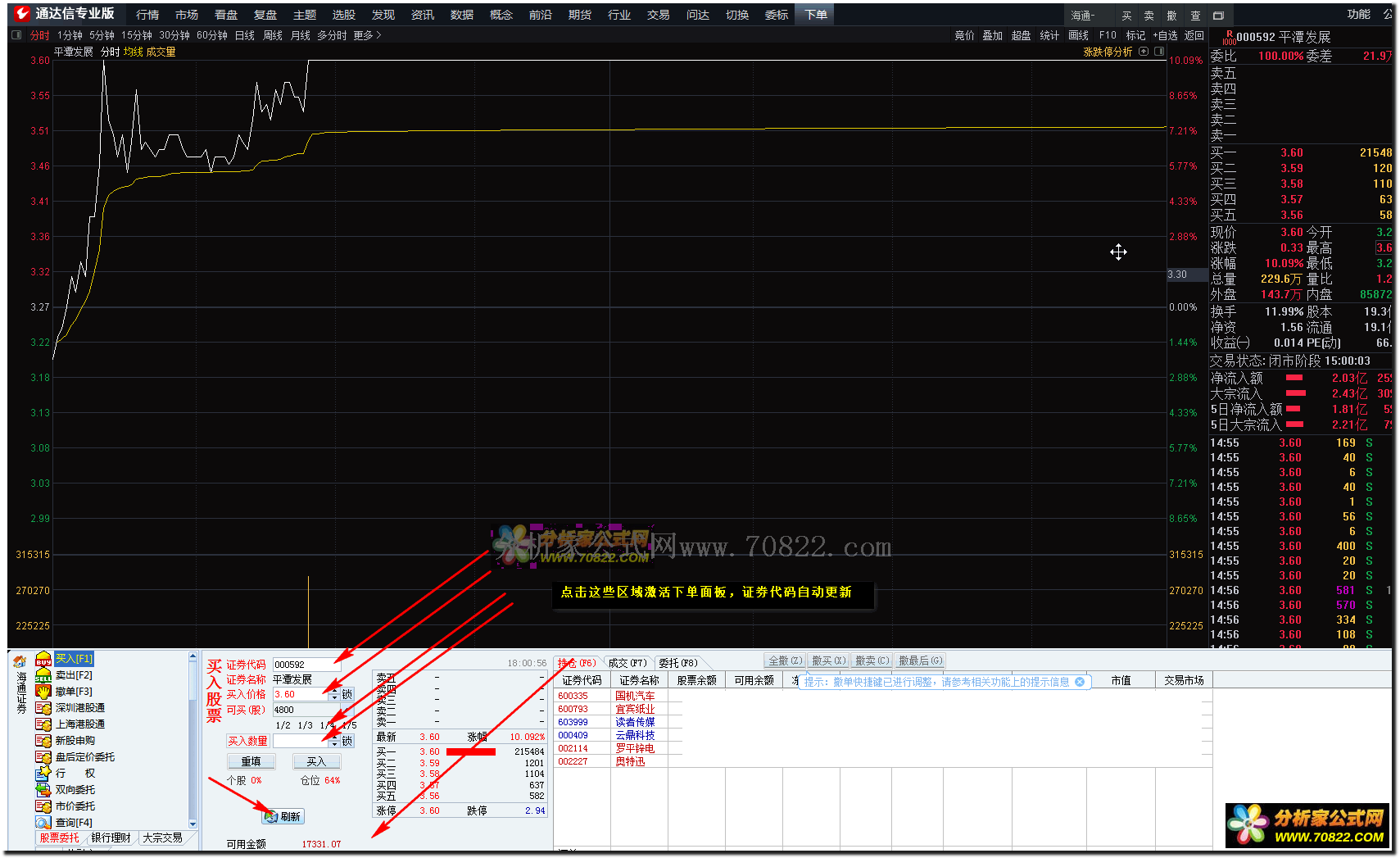The height and width of the screenshot is (858, 1400).
Task: Click the 买入数量 input field
Action: (x=301, y=741)
